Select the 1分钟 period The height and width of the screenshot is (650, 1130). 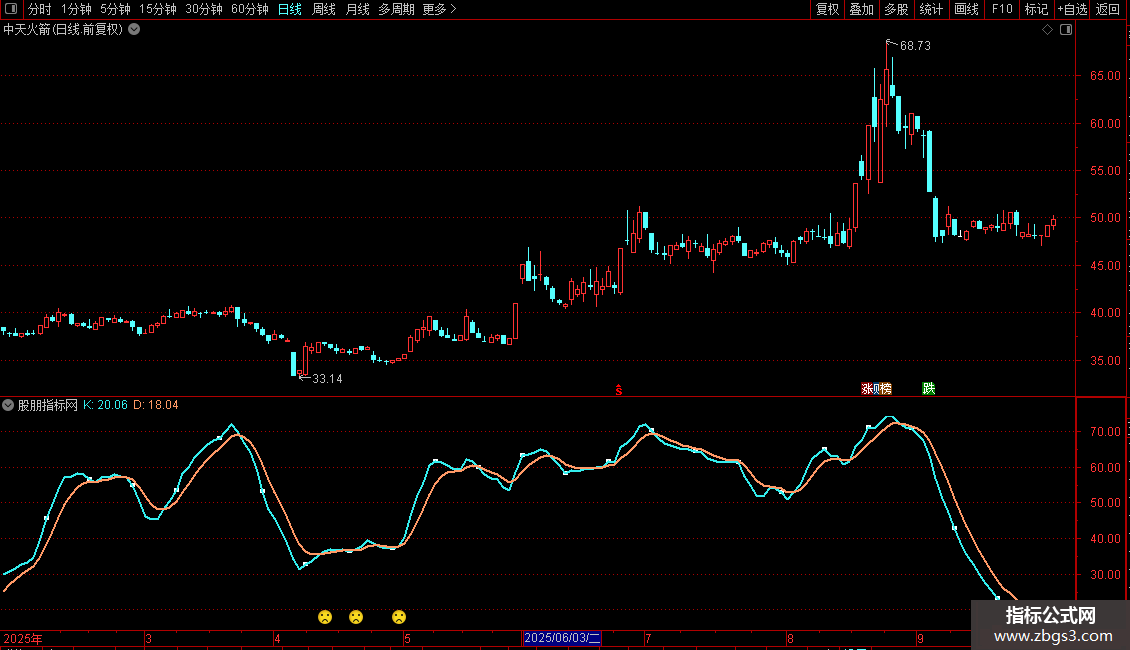point(76,9)
